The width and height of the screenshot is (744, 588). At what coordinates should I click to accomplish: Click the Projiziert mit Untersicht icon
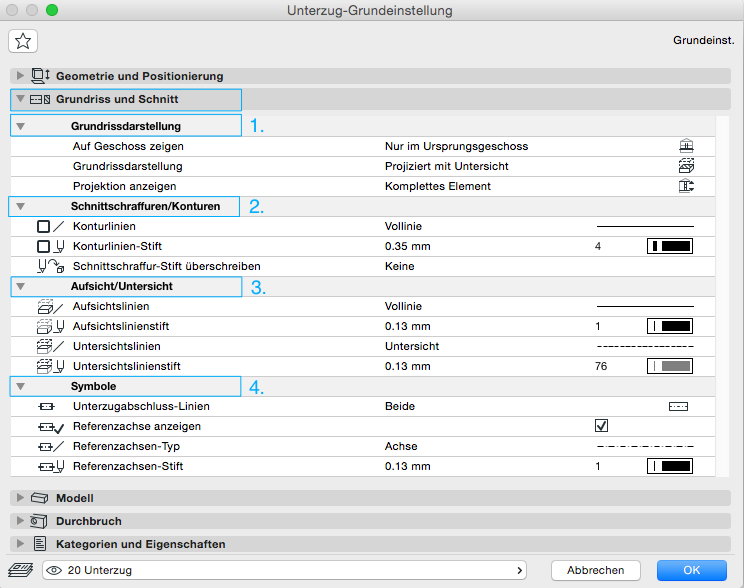685,166
